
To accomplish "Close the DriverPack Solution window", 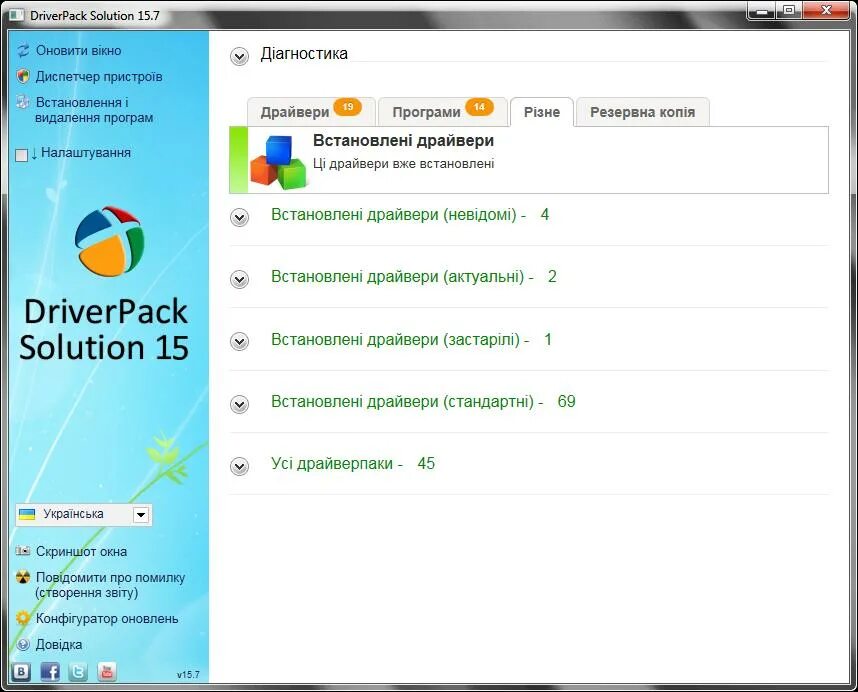I will click(826, 10).
